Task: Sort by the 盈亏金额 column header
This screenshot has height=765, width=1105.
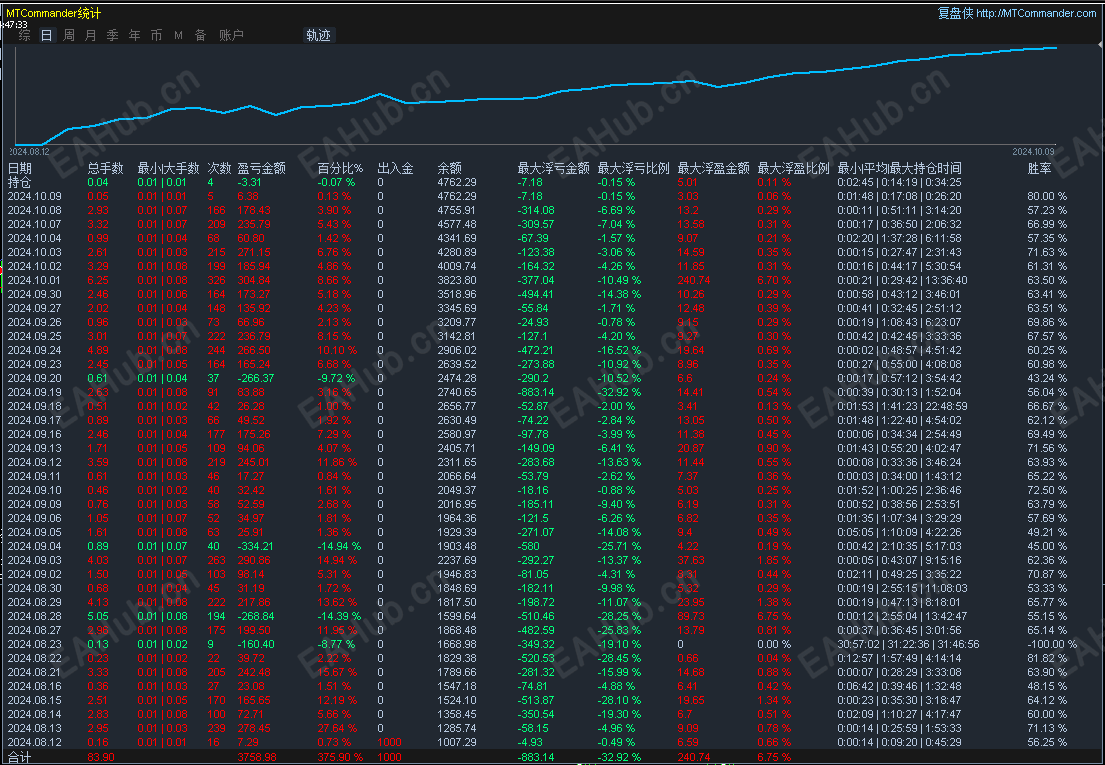Action: [261, 169]
